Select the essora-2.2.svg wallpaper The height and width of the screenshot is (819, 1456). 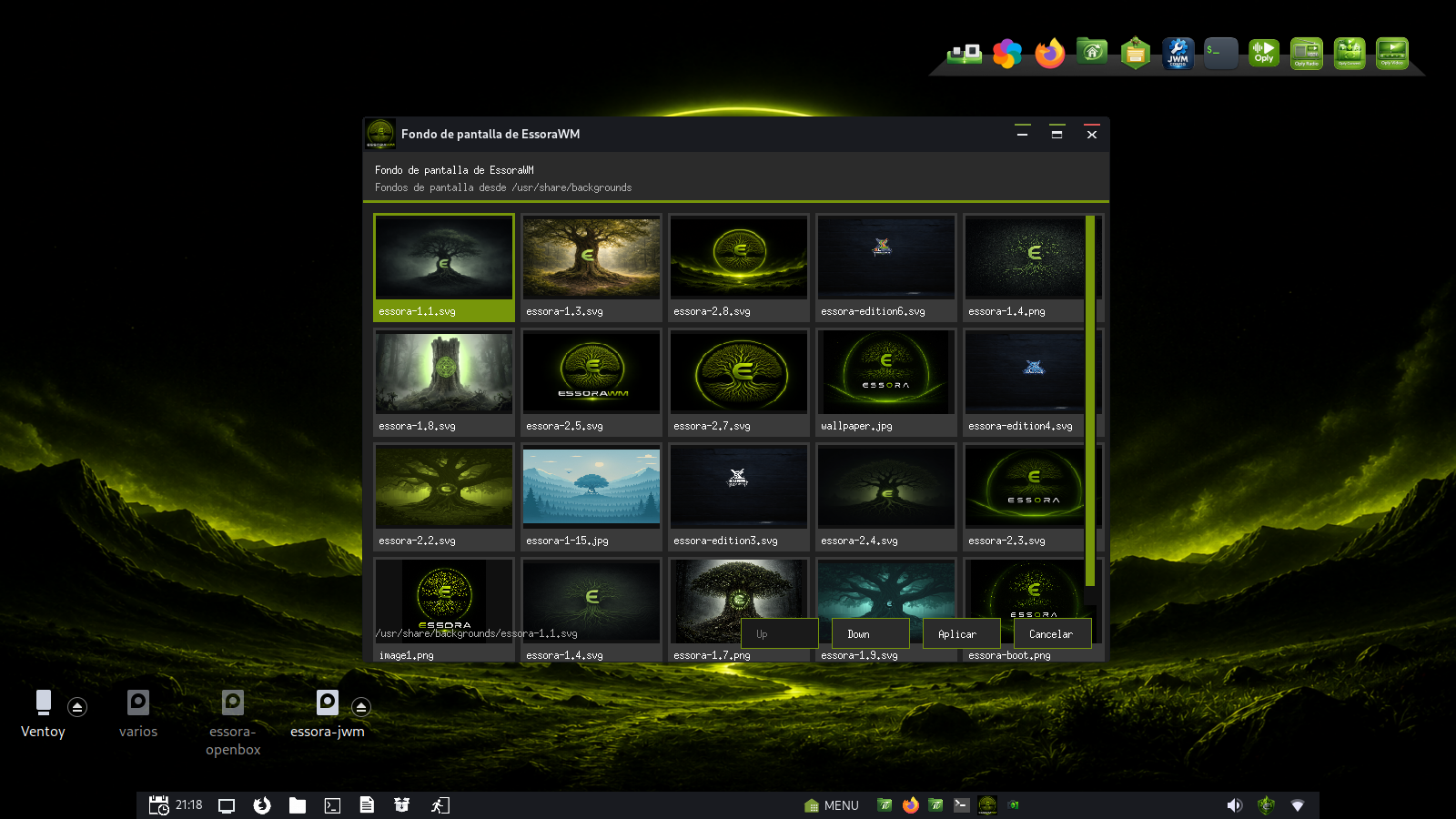pos(444,497)
